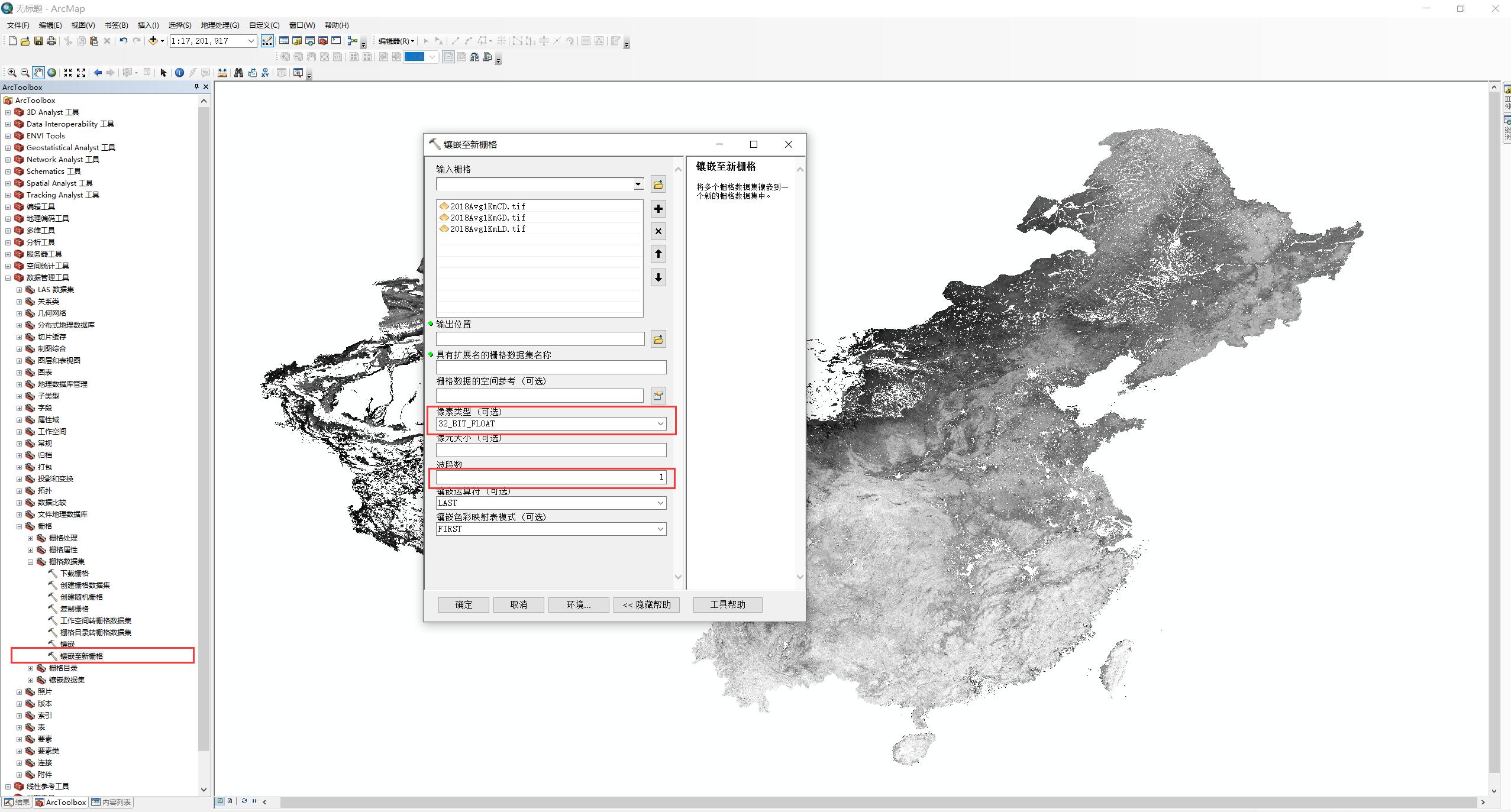
Task: Toggle the Editor toolbar button
Action: (267, 41)
